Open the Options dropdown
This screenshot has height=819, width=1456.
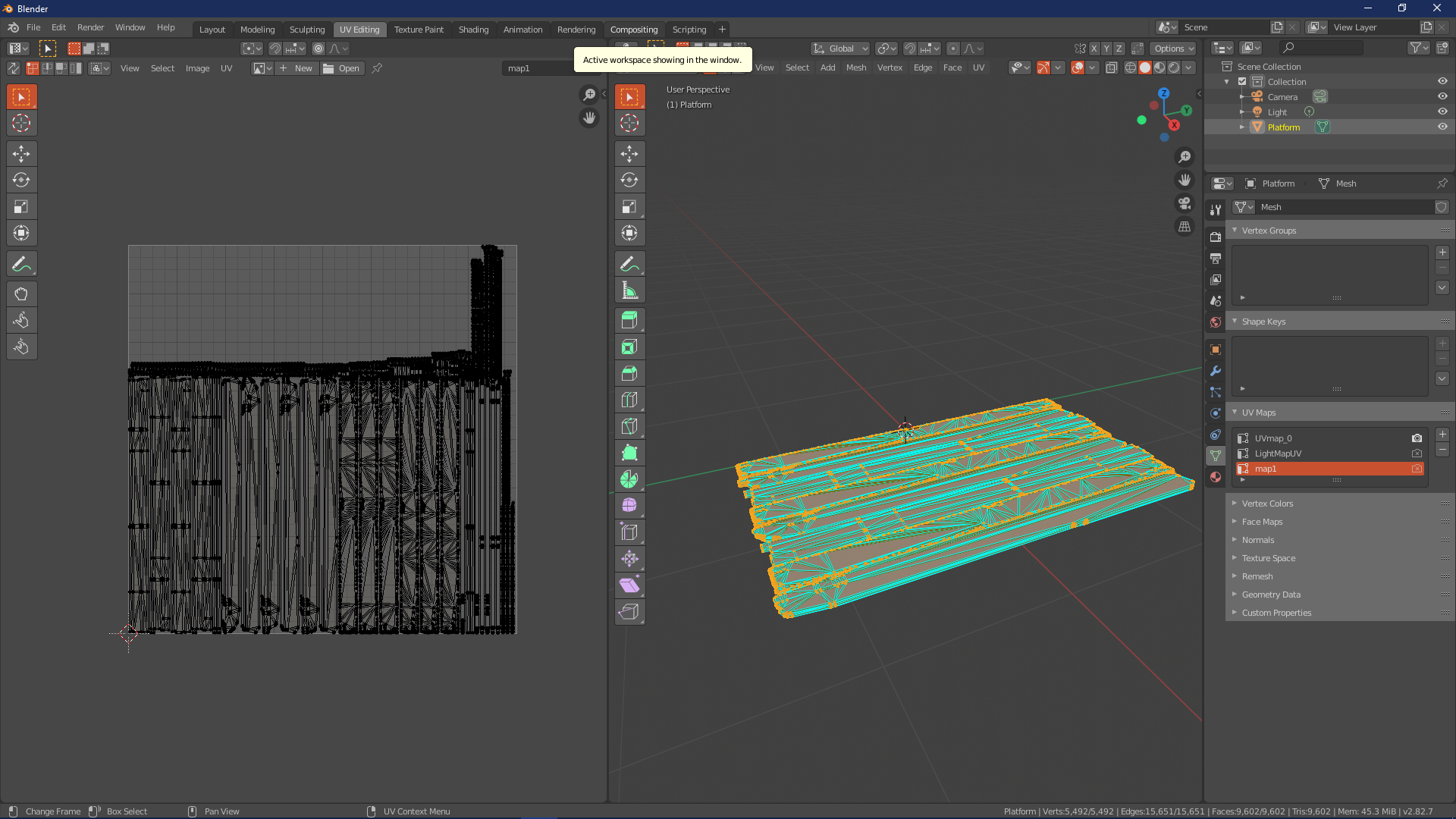tap(1173, 49)
